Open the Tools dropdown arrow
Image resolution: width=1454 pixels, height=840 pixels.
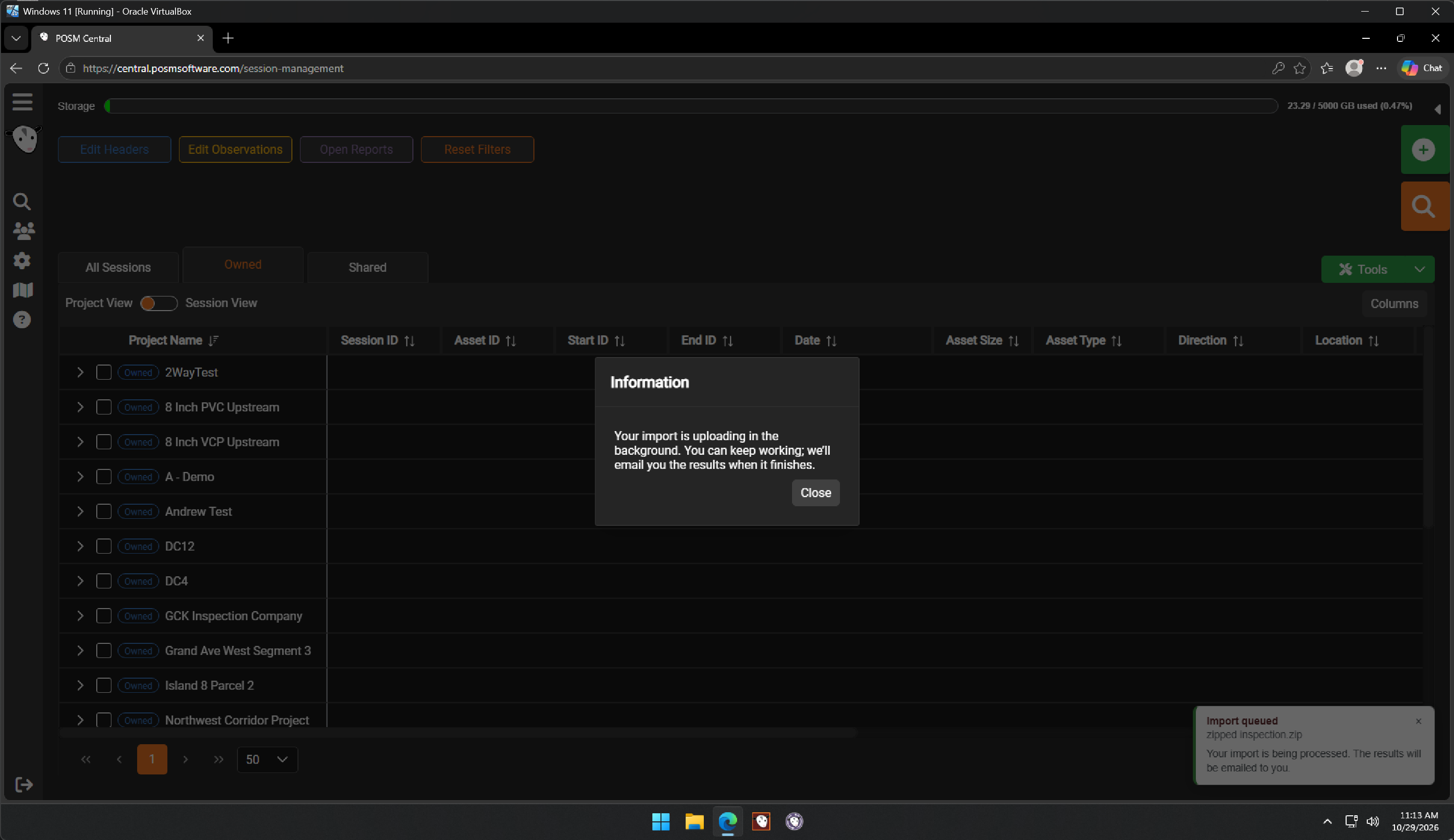[x=1420, y=269]
